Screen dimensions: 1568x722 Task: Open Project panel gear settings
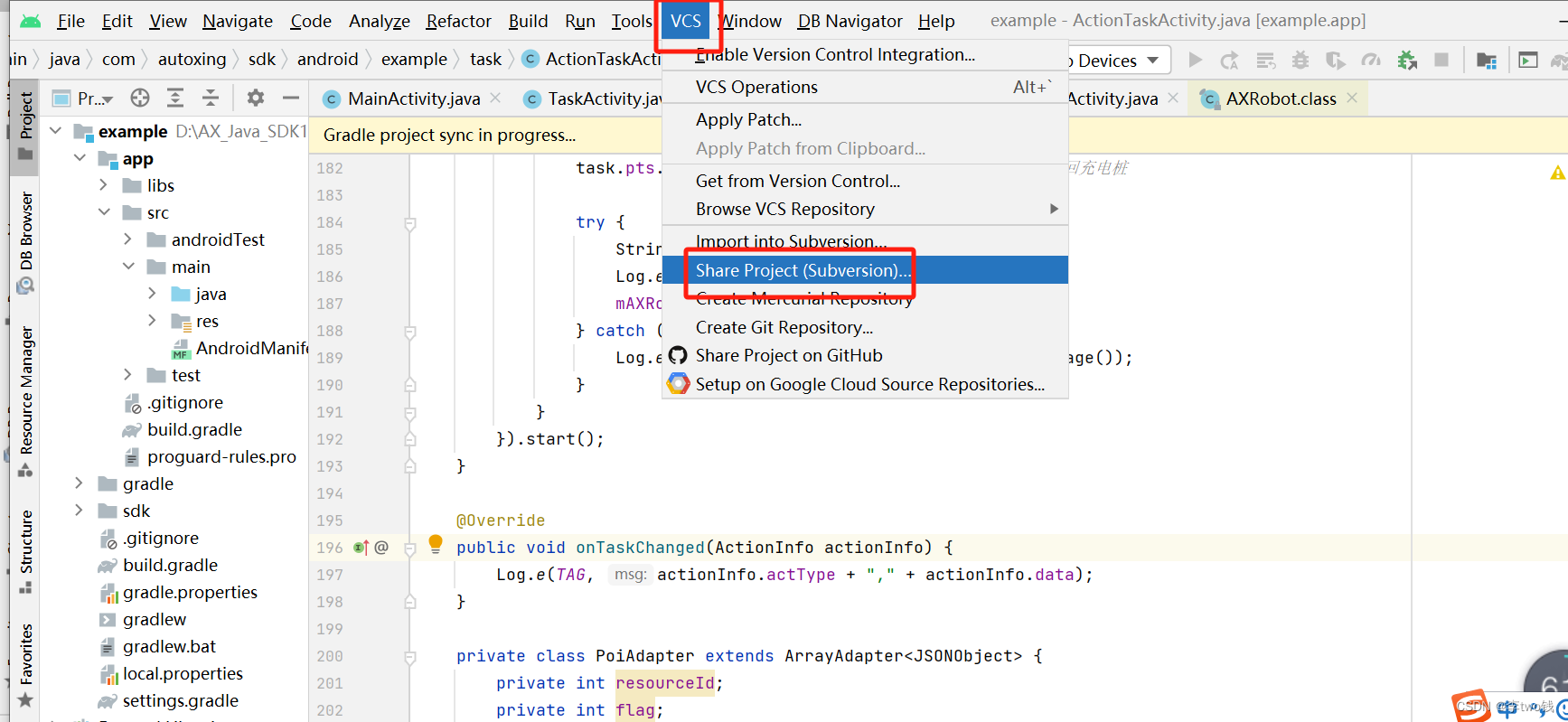[256, 98]
